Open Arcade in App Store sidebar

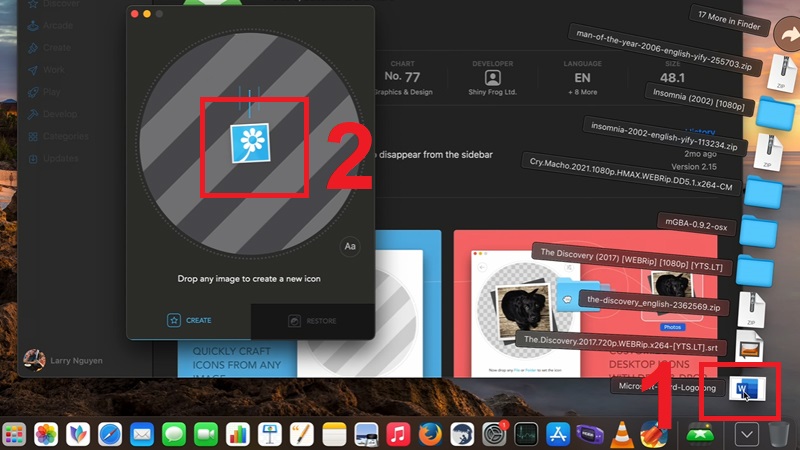click(50, 26)
